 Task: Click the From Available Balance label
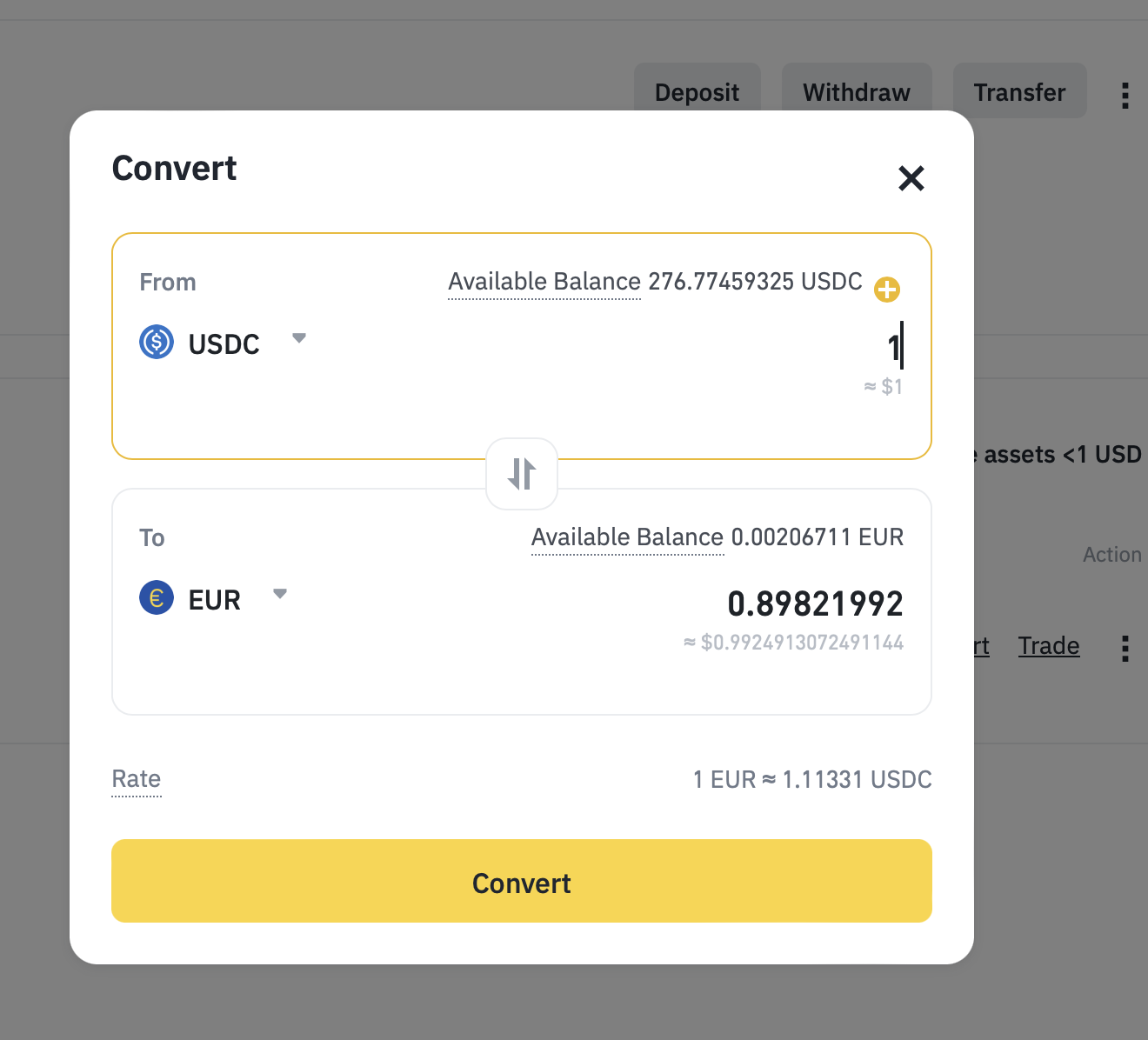point(544,282)
